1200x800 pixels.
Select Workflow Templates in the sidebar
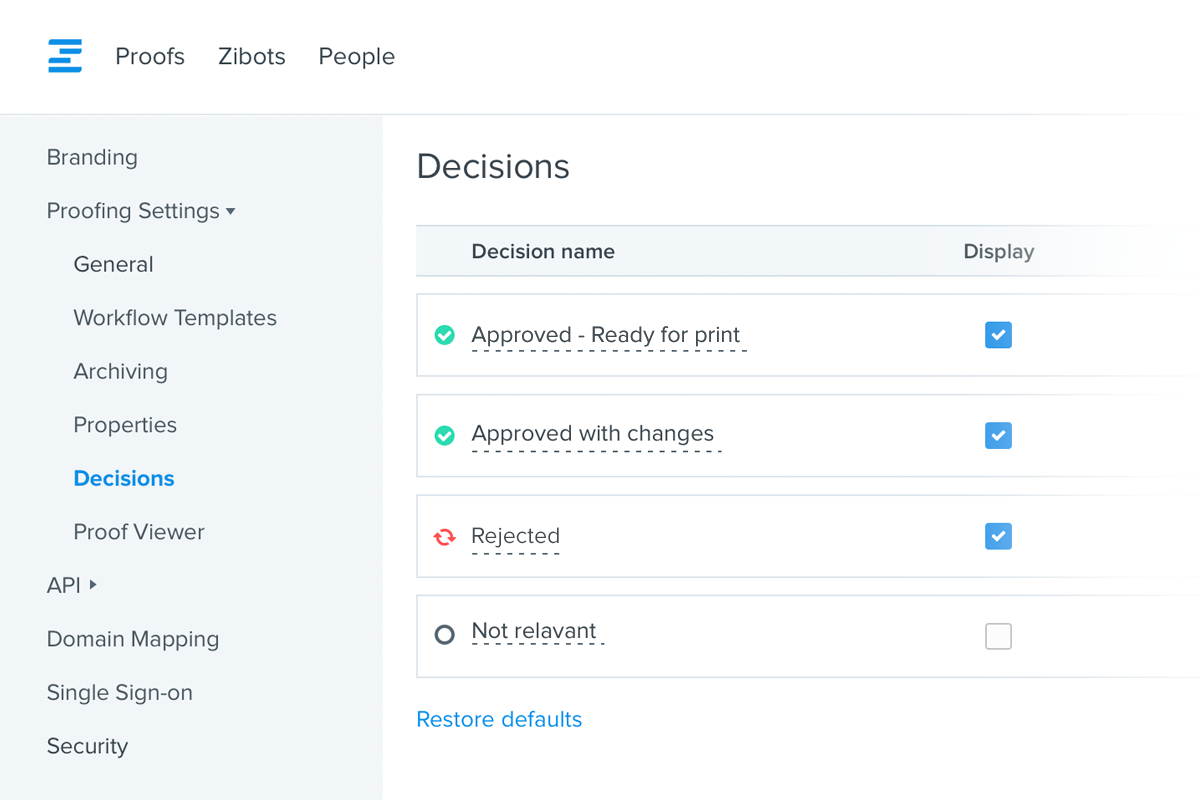point(175,317)
